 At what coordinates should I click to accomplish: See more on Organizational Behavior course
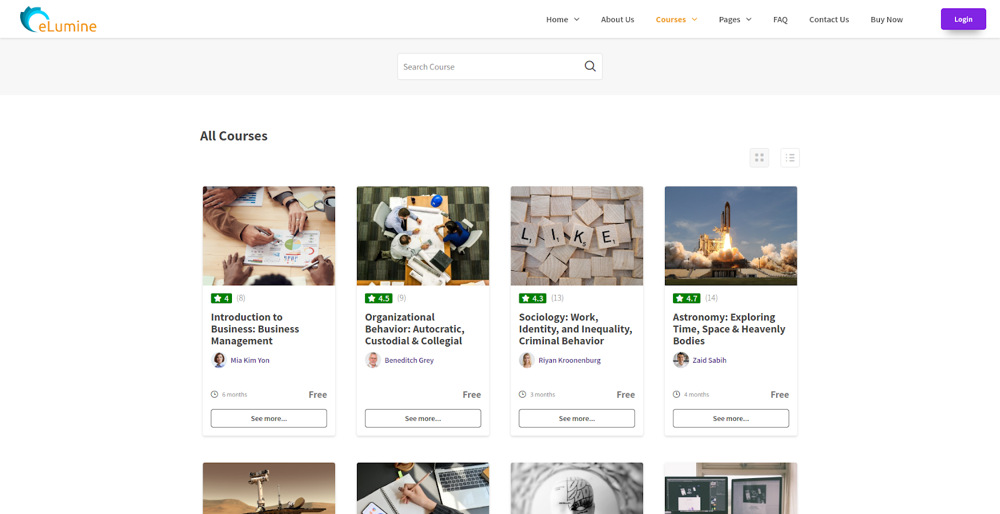pos(423,418)
